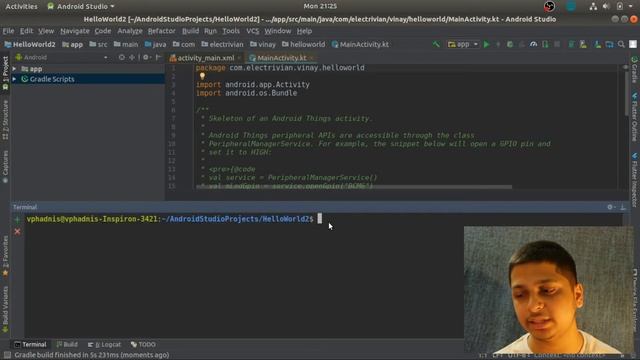Click the Debug app bug icon
Image resolution: width=640 pixels, height=360 pixels.
point(510,44)
